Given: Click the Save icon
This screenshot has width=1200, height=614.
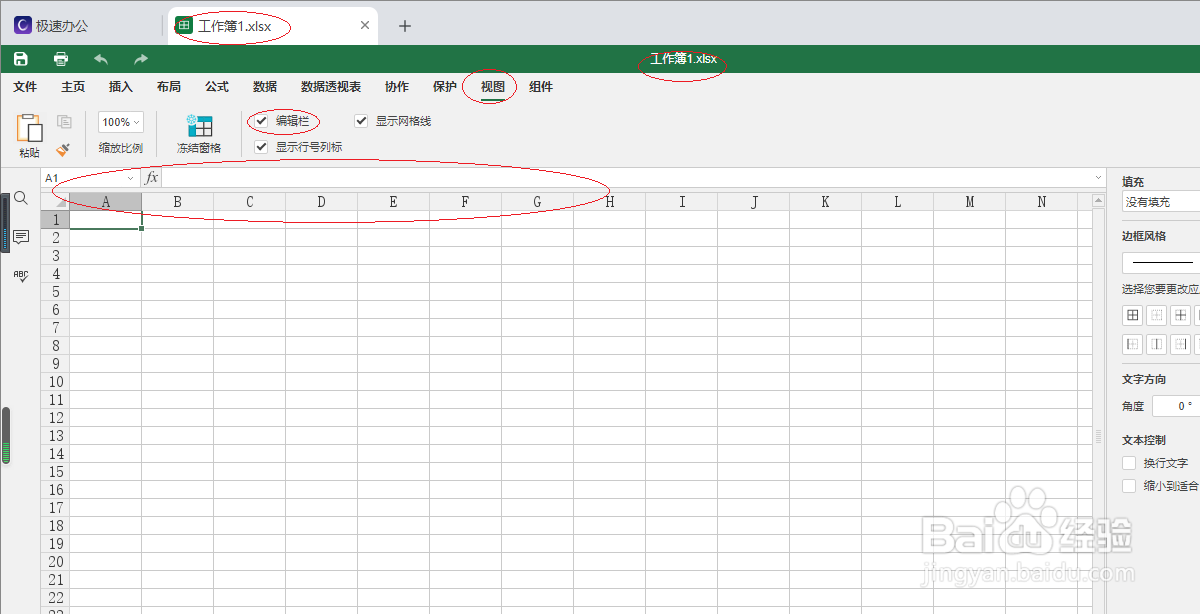Looking at the screenshot, I should (x=20, y=58).
